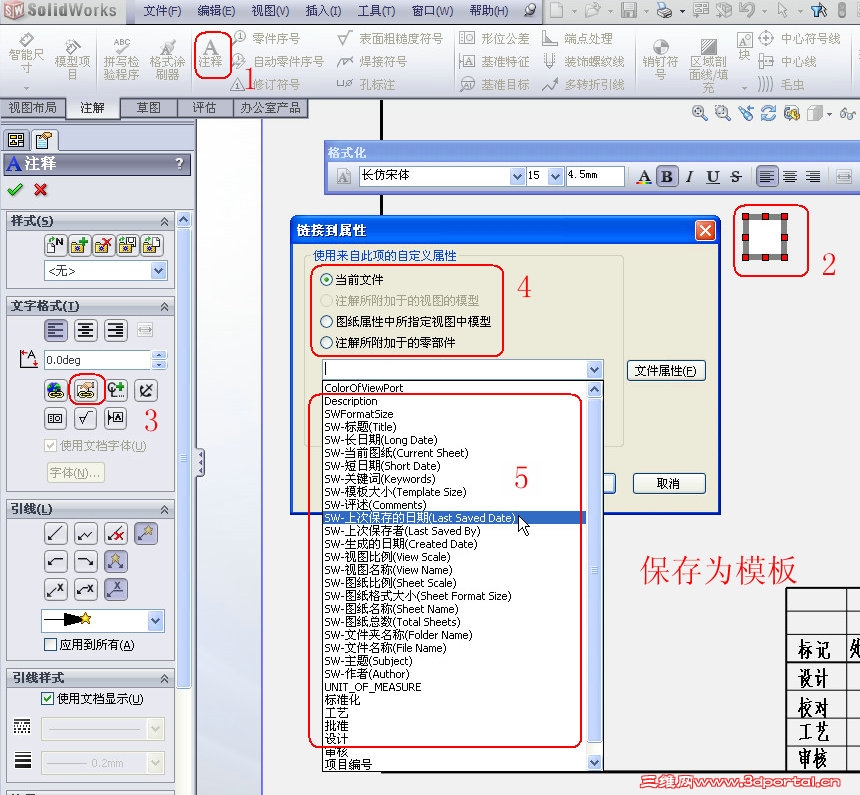Insert Surface Finish symbol (表面粗糙度符号)
Screen dimensions: 860x795
pos(390,38)
